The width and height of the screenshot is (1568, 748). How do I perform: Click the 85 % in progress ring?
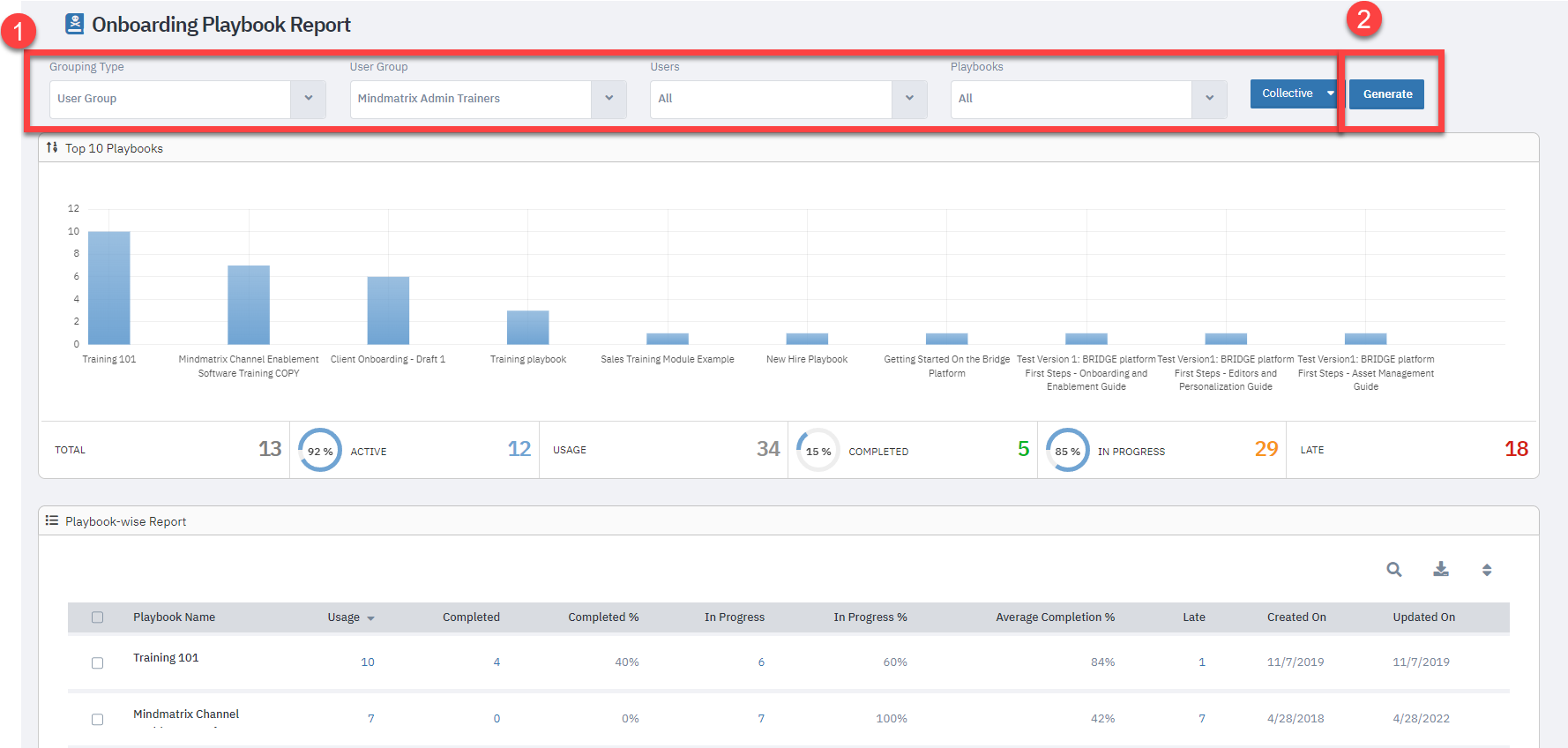tap(1067, 450)
